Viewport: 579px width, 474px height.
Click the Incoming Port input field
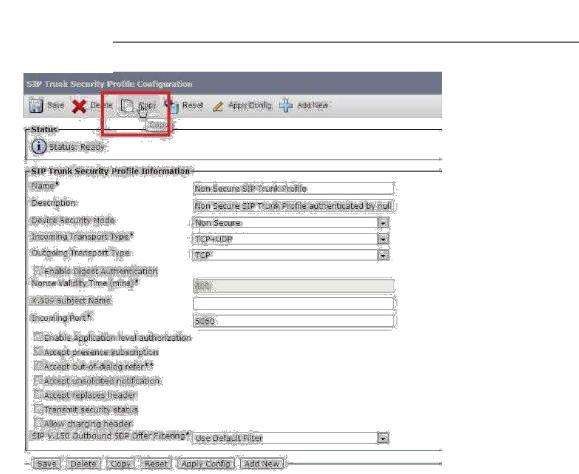click(x=294, y=321)
